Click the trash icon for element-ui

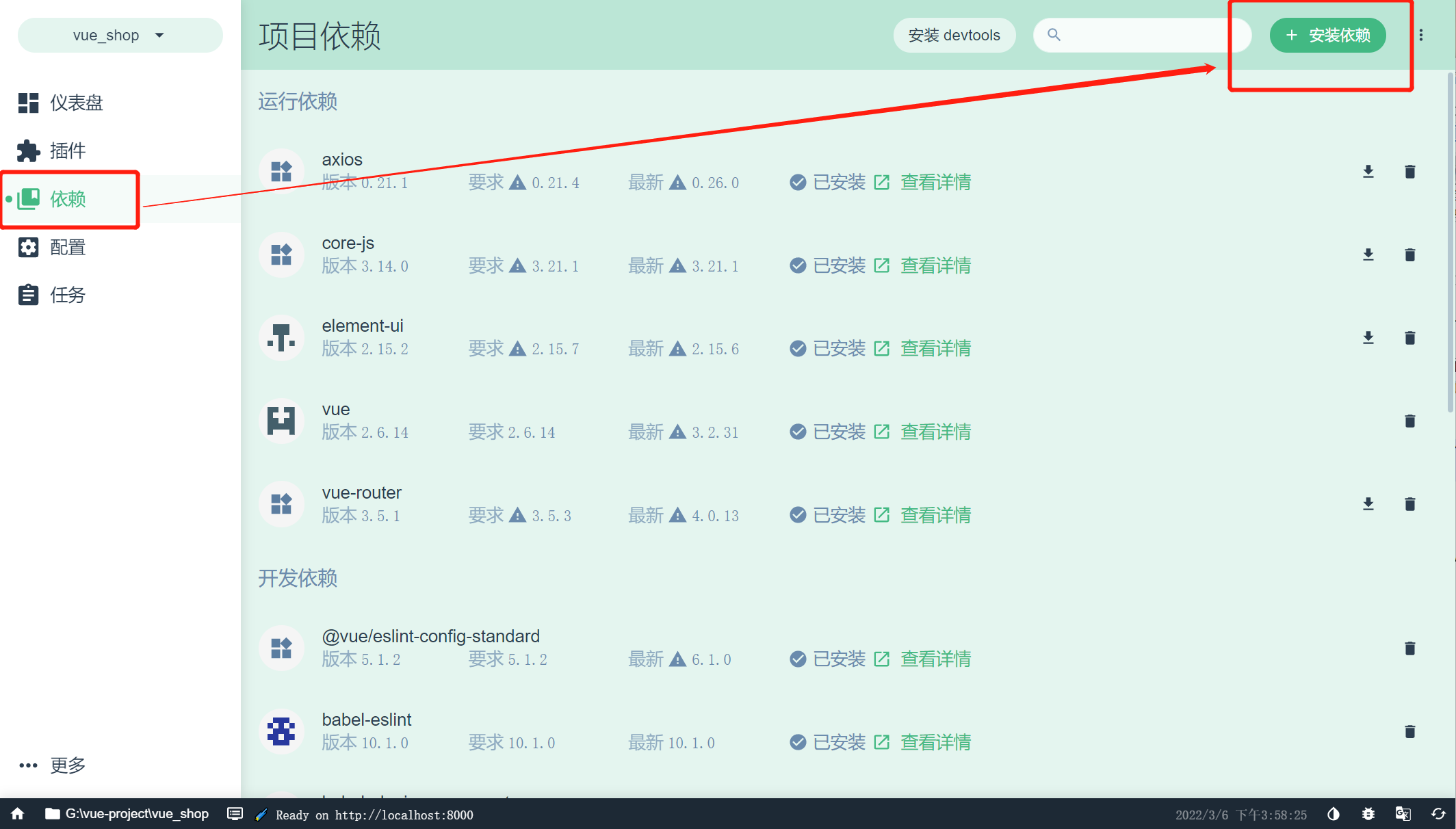pos(1409,338)
